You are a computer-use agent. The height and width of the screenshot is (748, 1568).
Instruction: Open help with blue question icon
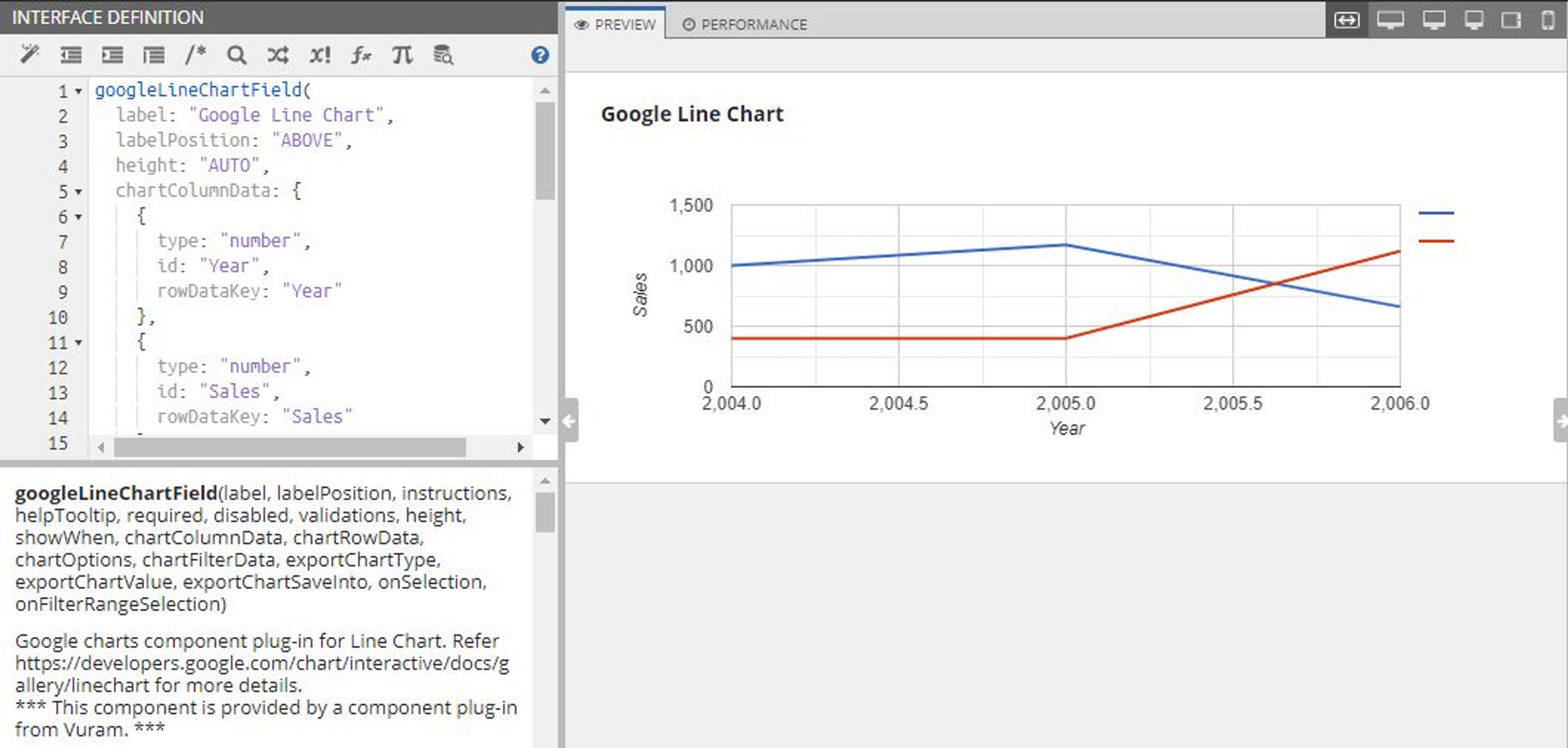tap(540, 55)
